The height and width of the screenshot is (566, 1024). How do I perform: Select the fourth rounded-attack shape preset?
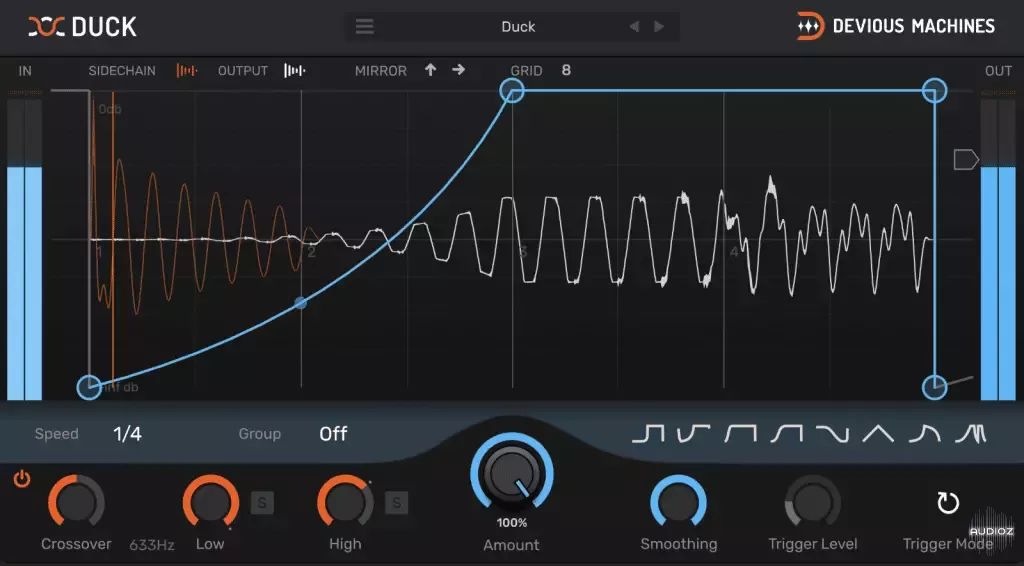point(786,433)
